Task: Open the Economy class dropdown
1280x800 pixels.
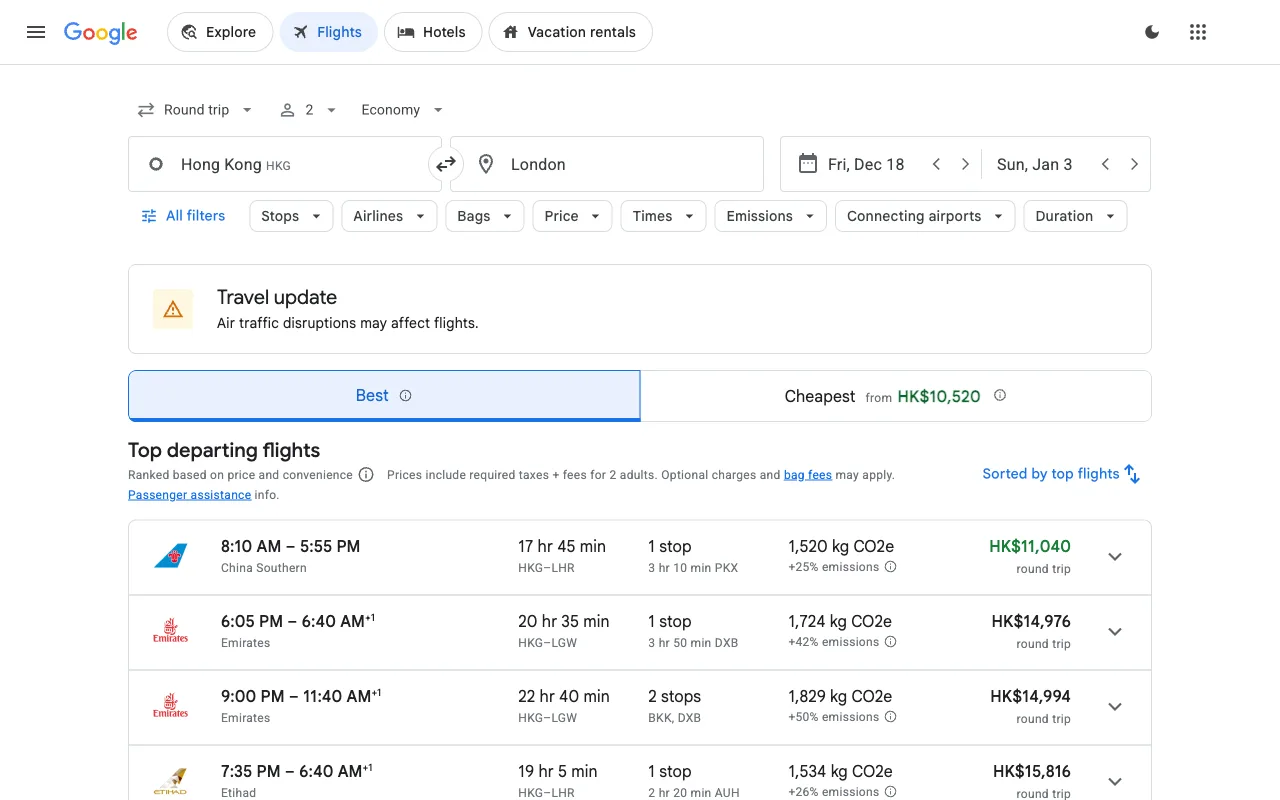Action: pos(402,110)
